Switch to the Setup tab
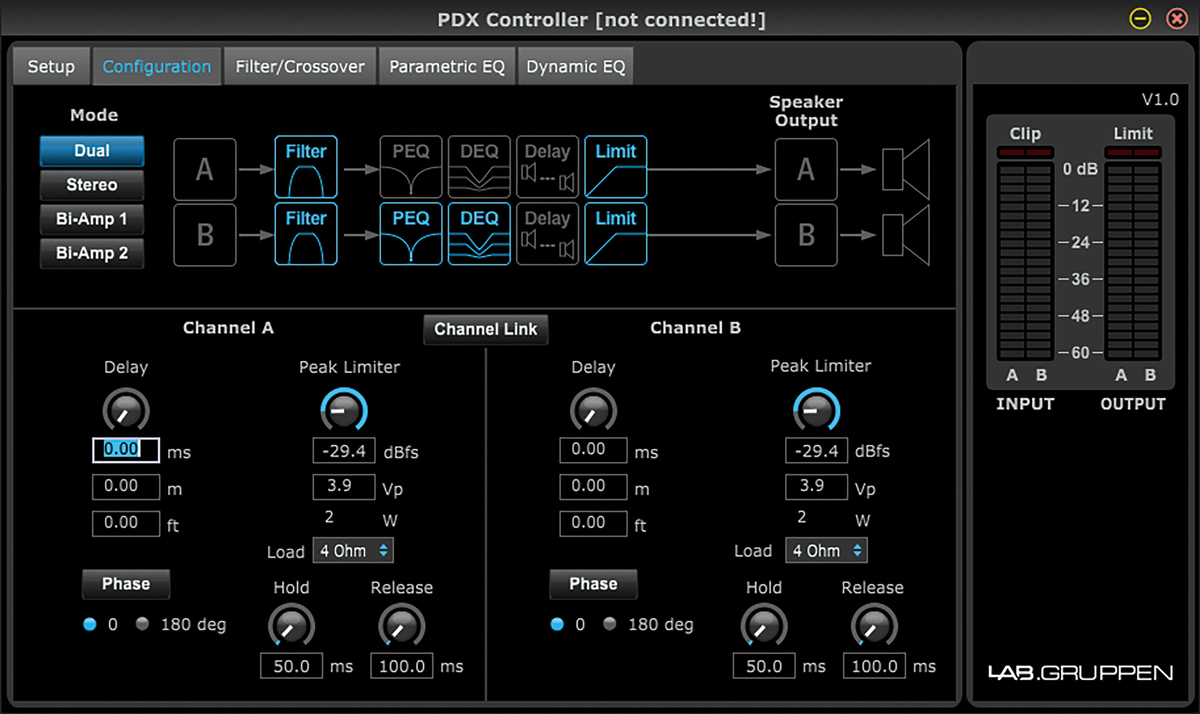 click(x=51, y=67)
